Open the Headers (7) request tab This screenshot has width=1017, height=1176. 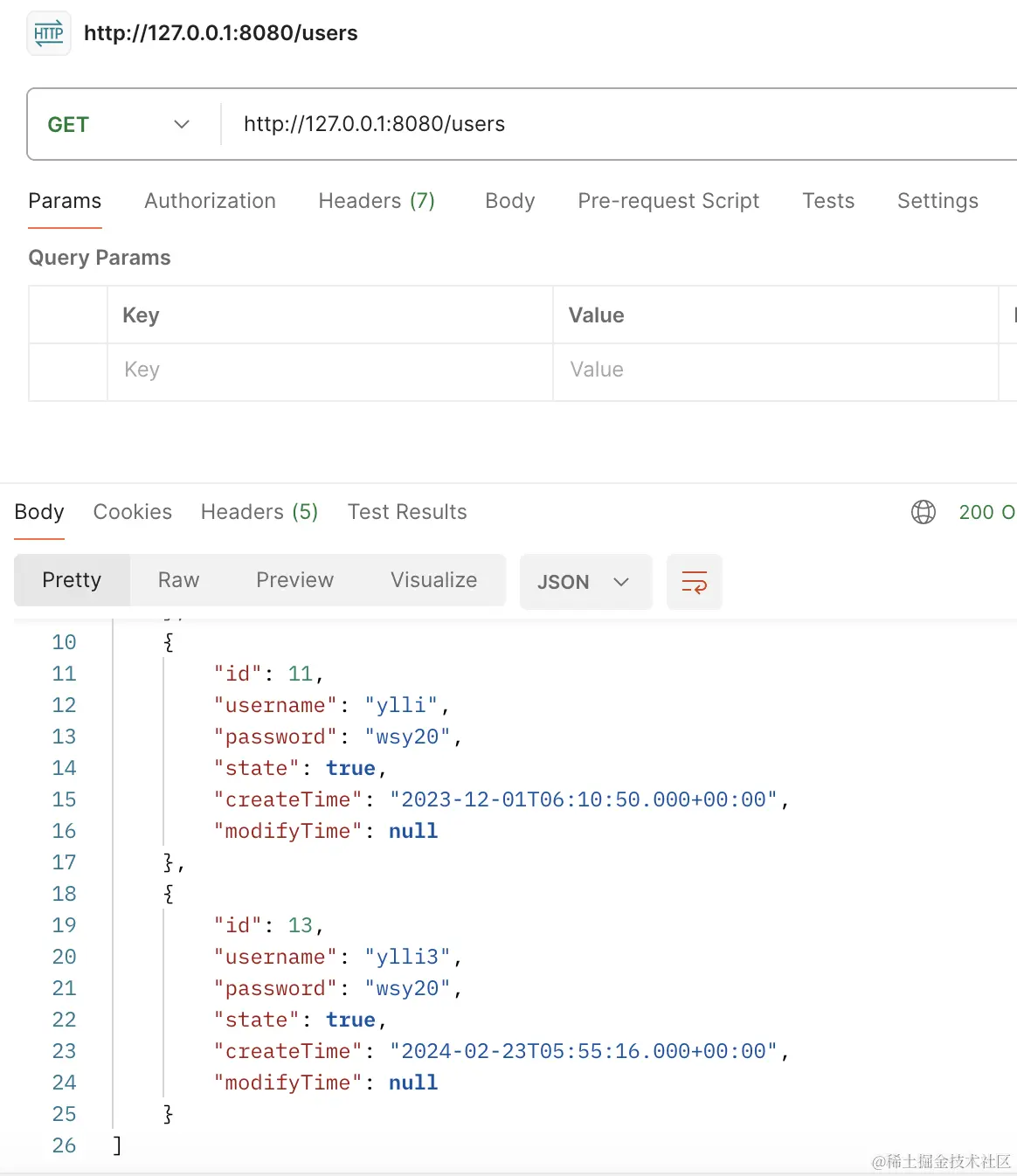[377, 201]
